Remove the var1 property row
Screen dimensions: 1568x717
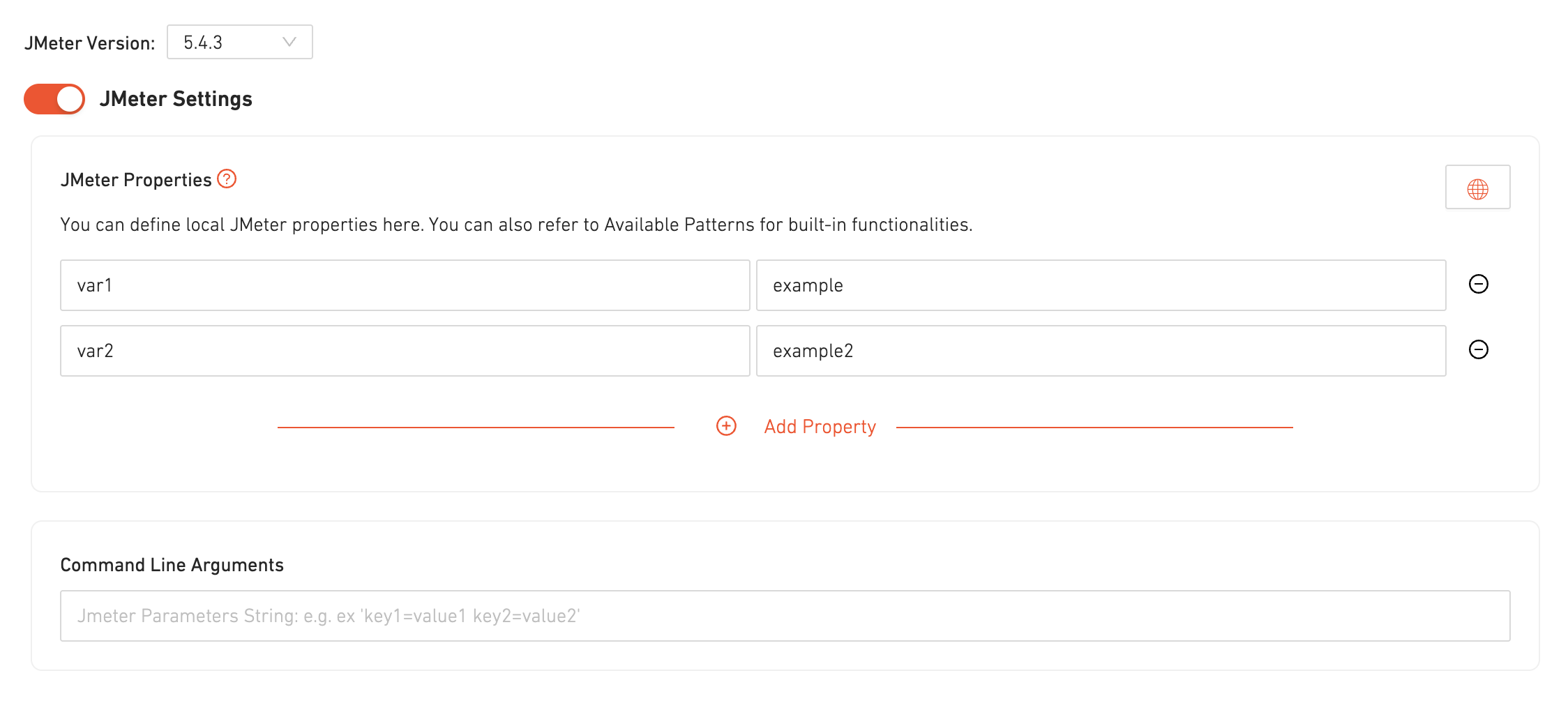pos(1479,285)
